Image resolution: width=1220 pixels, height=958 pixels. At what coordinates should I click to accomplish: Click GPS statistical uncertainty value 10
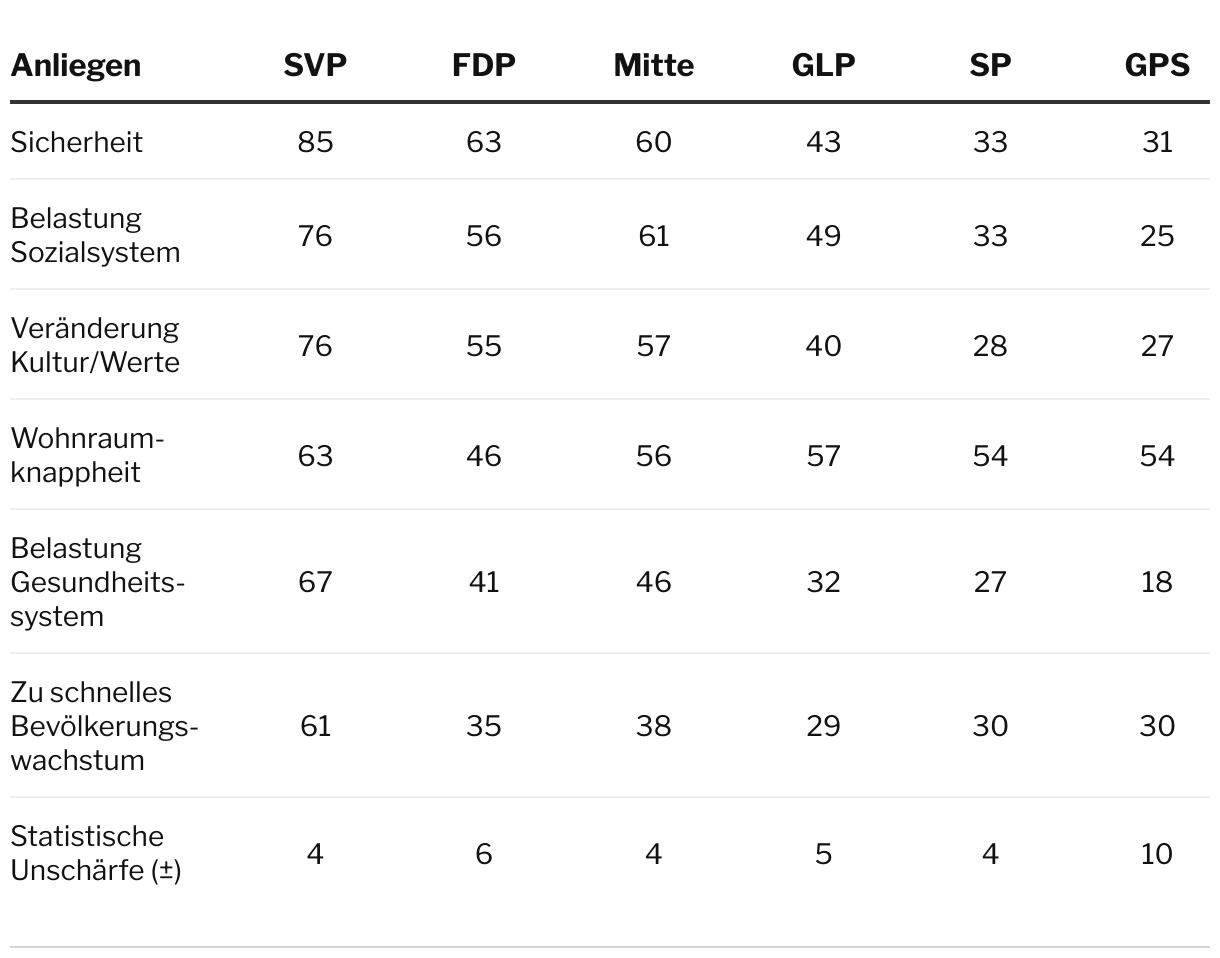[1157, 854]
